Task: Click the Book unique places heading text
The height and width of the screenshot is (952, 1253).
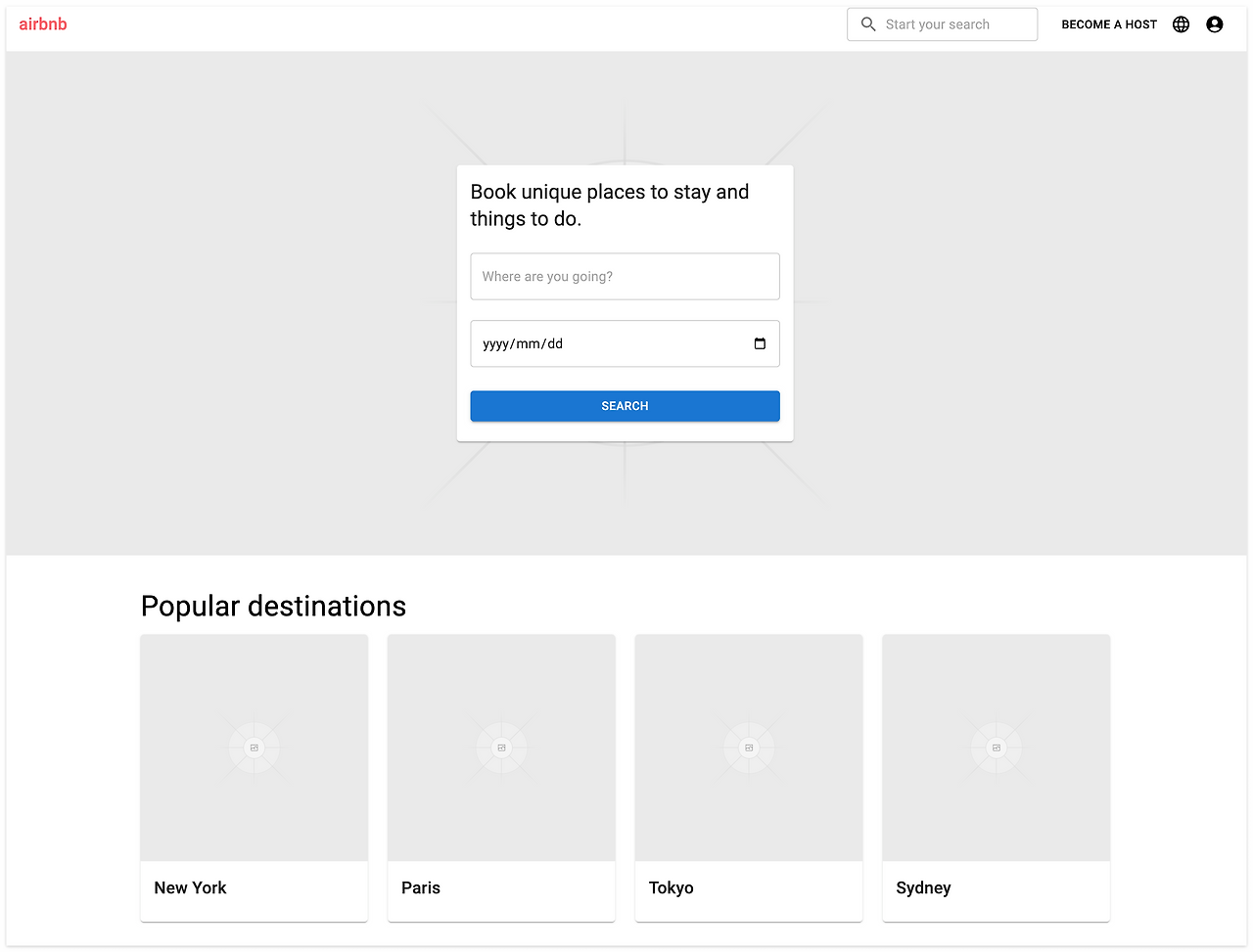Action: click(x=609, y=205)
